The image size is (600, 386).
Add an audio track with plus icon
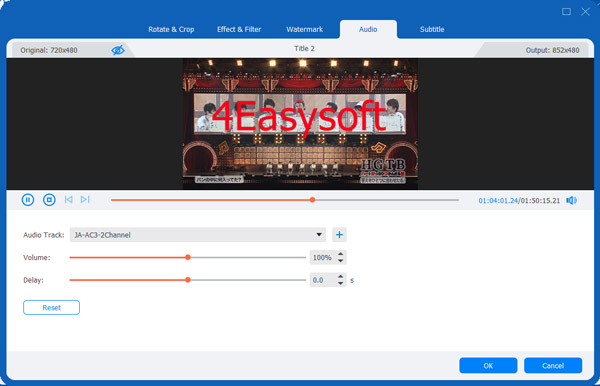coord(339,235)
